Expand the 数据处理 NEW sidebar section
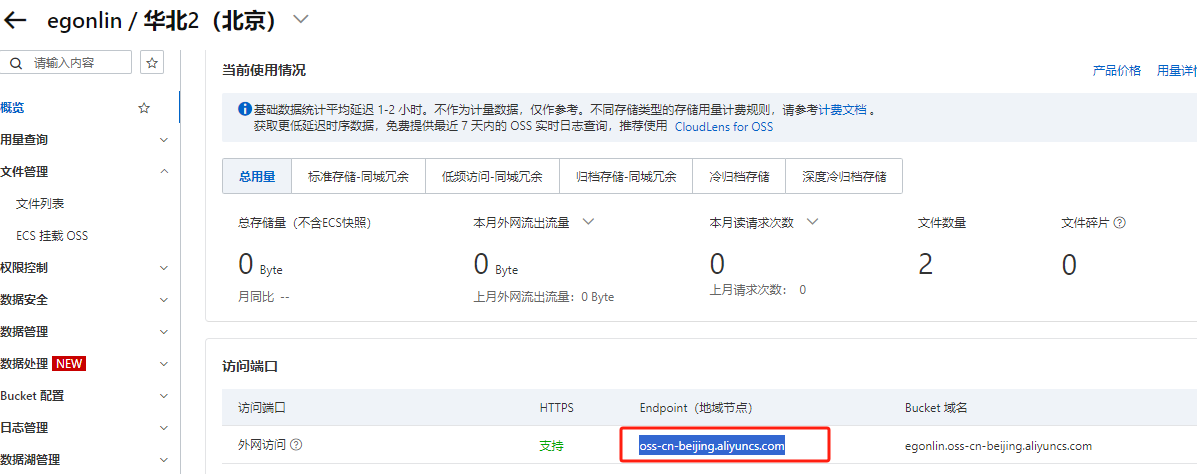Viewport: 1197px width, 474px height. (164, 364)
